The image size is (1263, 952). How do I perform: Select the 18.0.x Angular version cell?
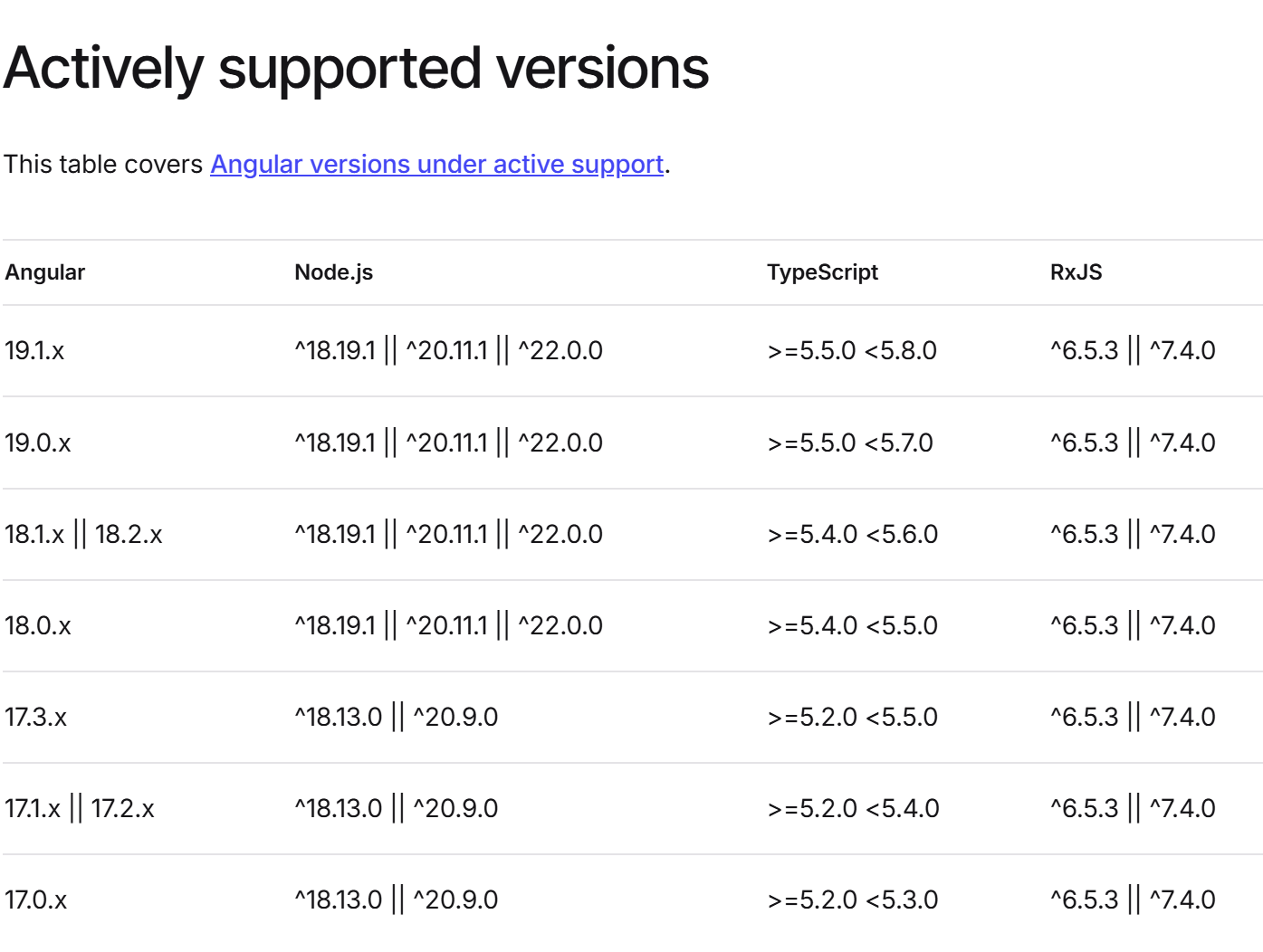38,626
